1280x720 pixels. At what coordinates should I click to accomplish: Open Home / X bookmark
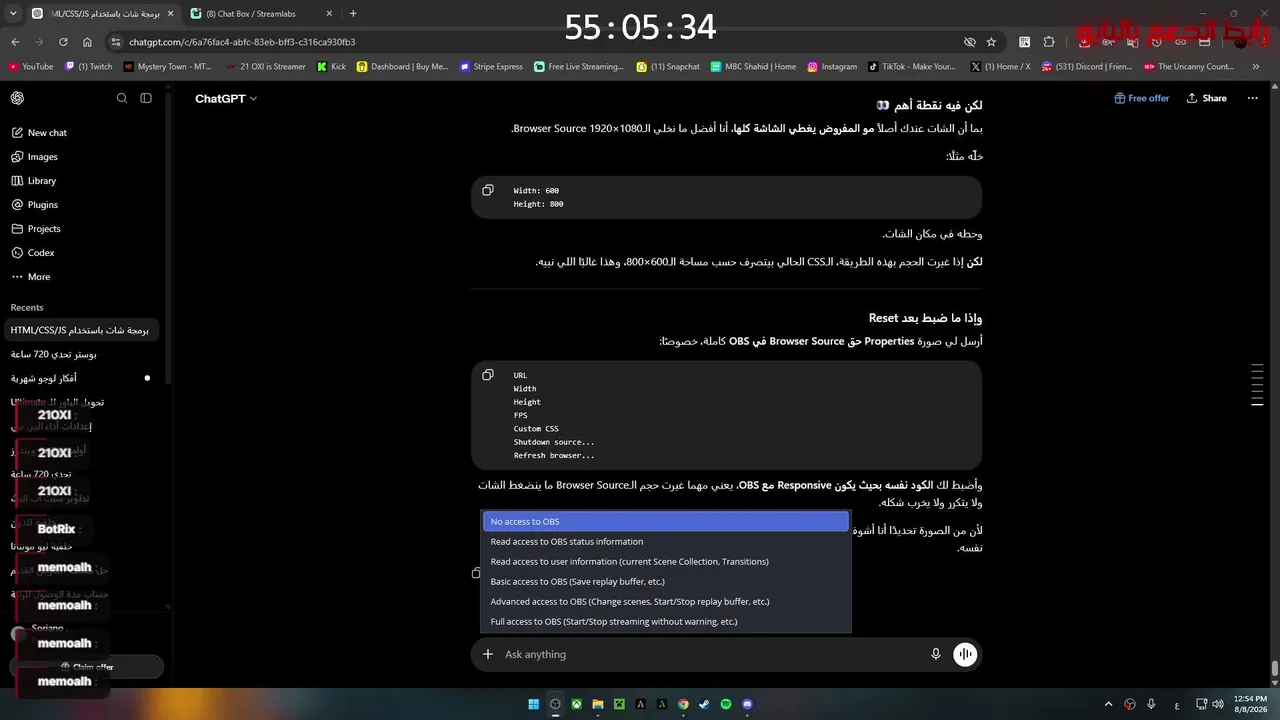coord(1000,67)
